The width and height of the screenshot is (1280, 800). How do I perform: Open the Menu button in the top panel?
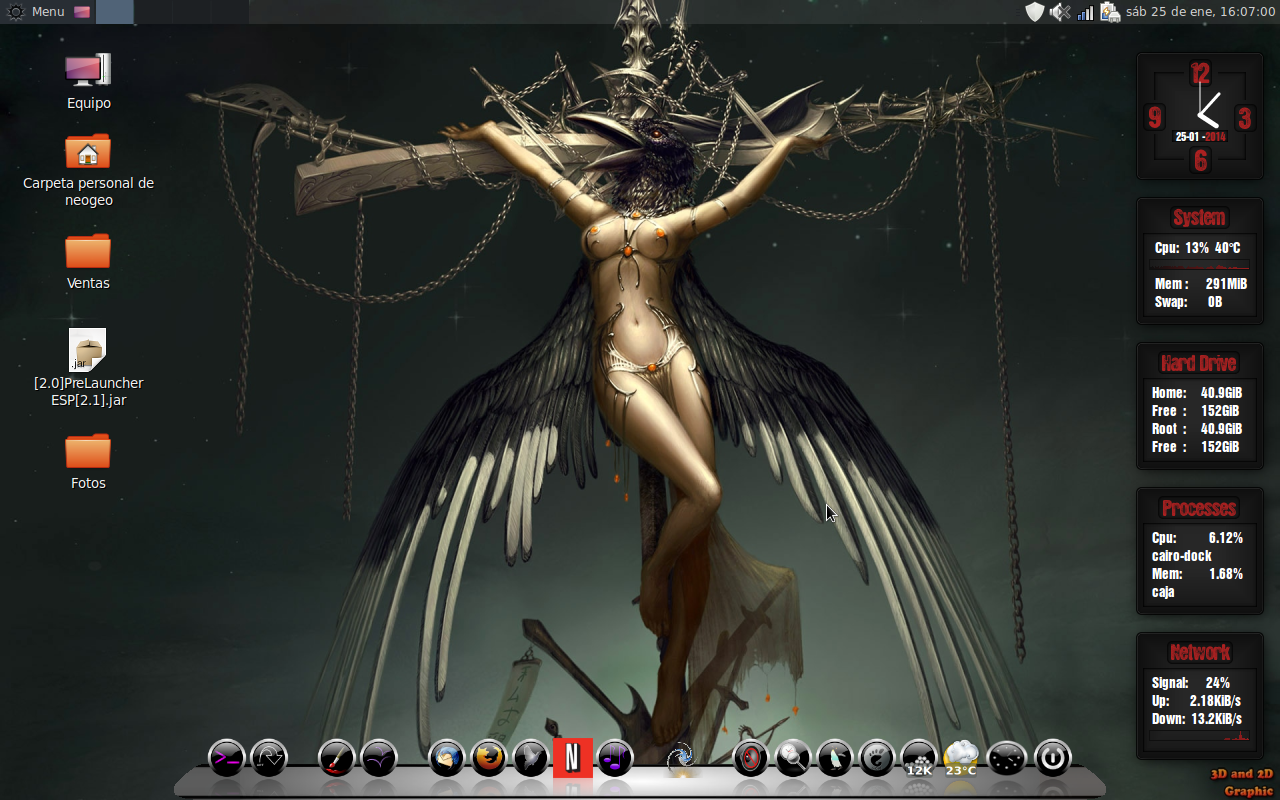coord(36,12)
